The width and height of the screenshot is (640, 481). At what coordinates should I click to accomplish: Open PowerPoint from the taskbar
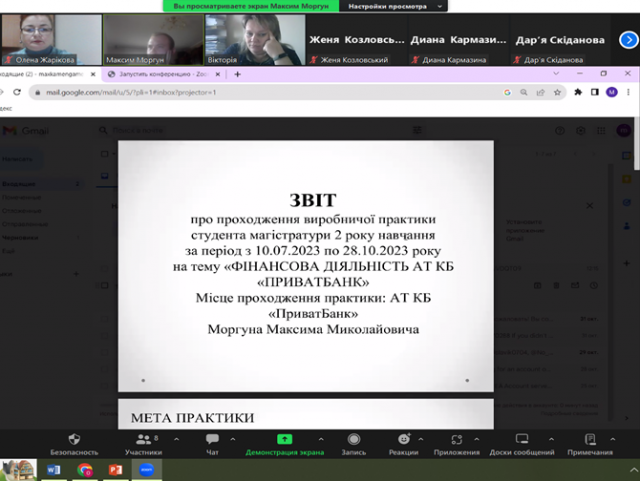[116, 470]
